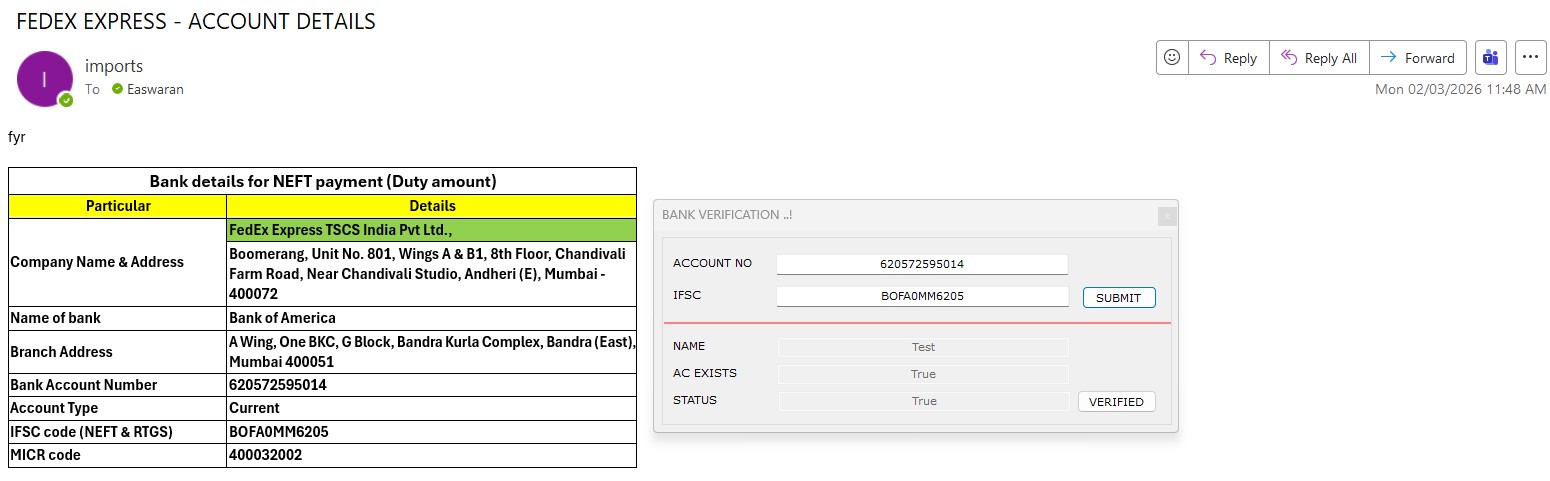Click recipient Easwaran in the To line
This screenshot has width=1550, height=481.
tap(155, 89)
